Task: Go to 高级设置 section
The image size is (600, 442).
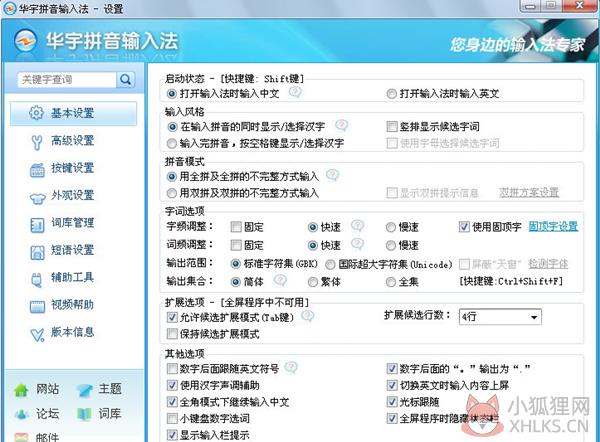Action: (73, 140)
